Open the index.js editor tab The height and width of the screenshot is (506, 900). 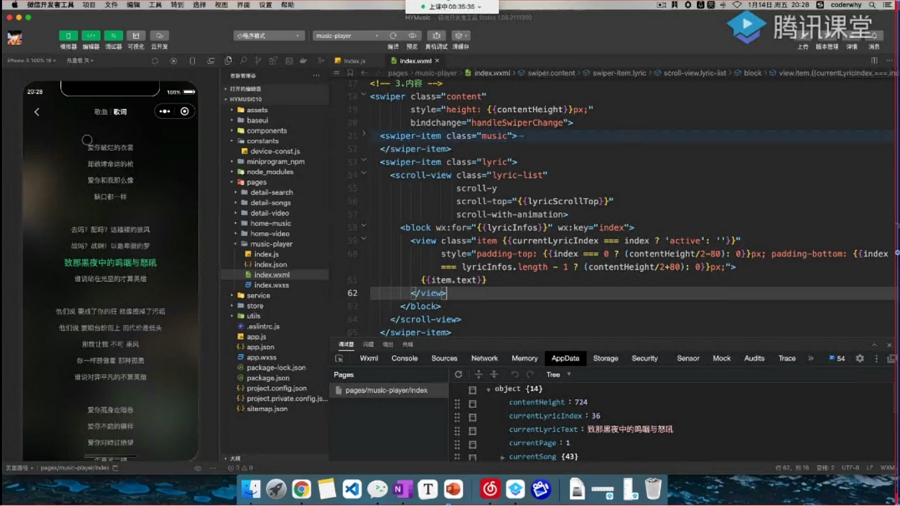(355, 61)
